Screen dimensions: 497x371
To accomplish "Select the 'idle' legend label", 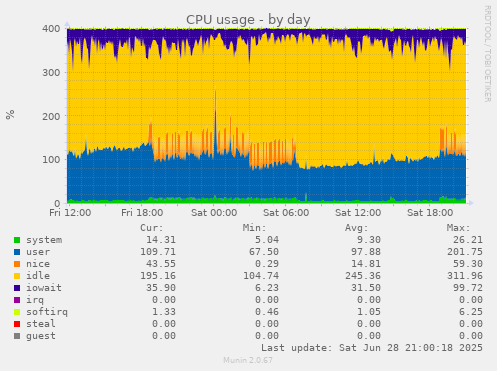I will [x=38, y=276].
